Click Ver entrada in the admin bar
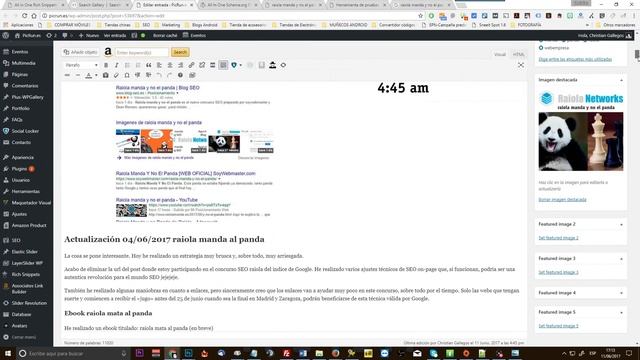The height and width of the screenshot is (360, 640). click(115, 36)
